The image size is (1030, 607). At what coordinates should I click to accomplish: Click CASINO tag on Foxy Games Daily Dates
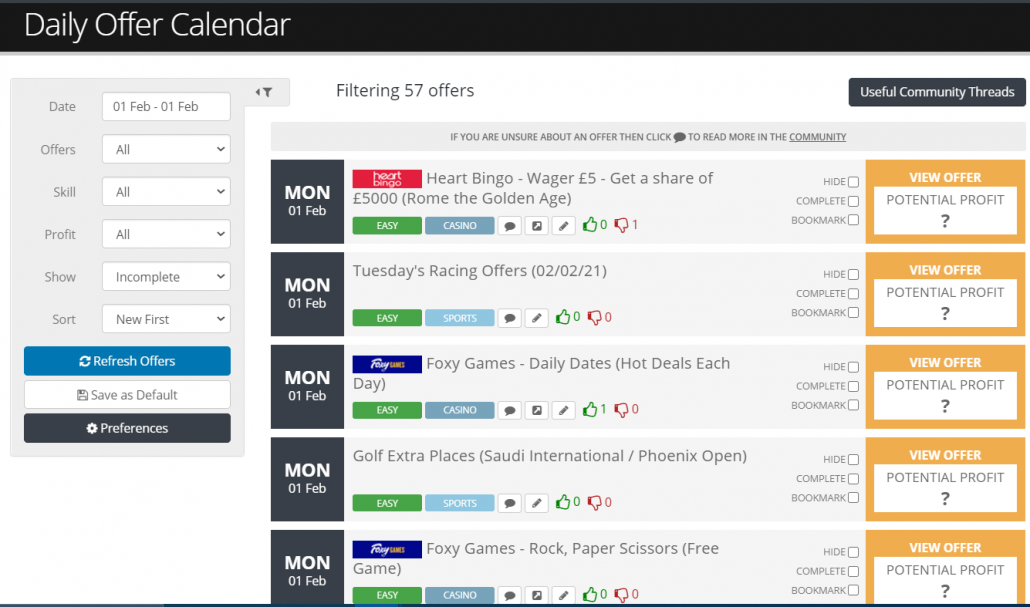pos(459,411)
